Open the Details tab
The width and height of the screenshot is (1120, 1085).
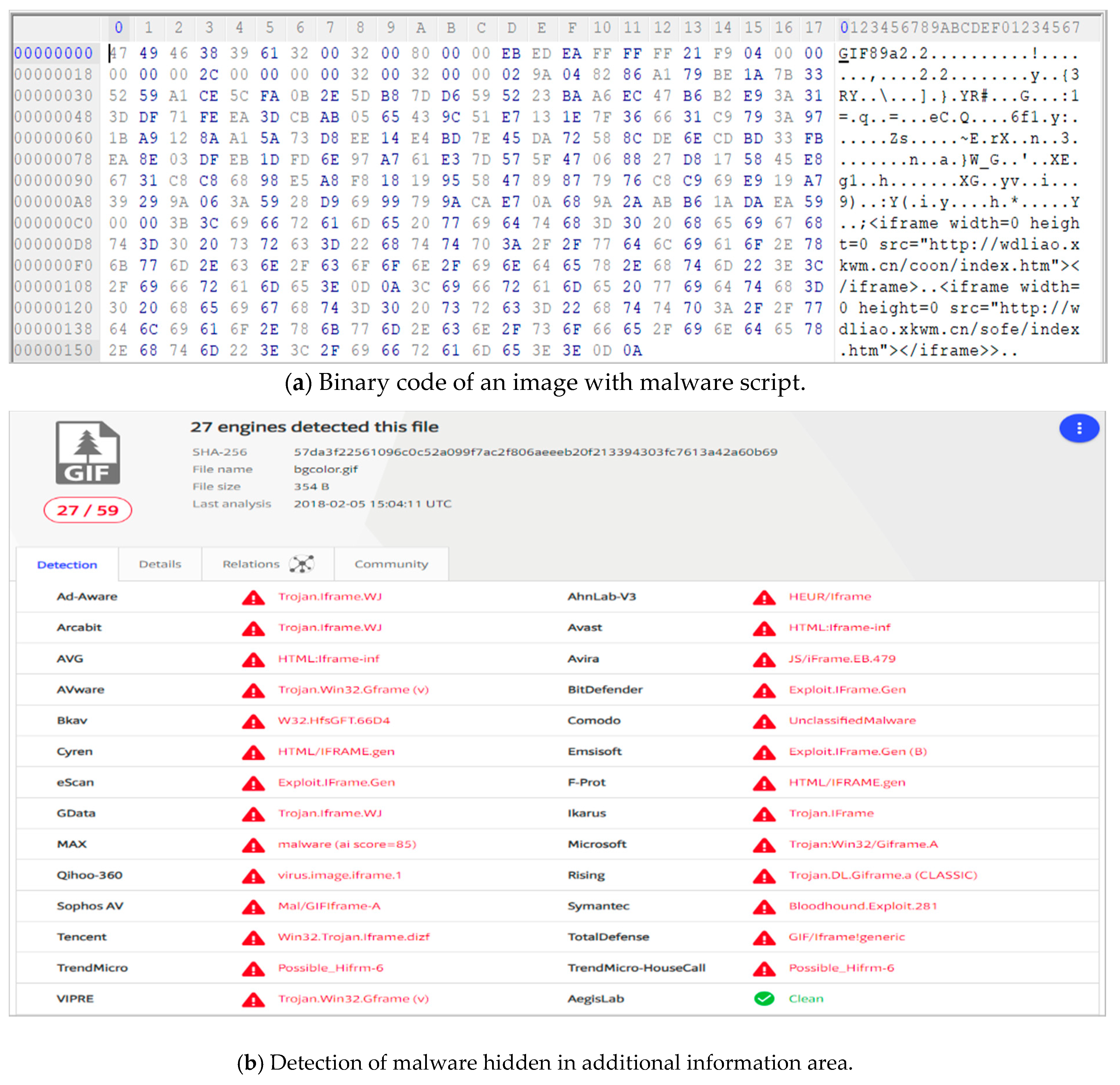(160, 564)
